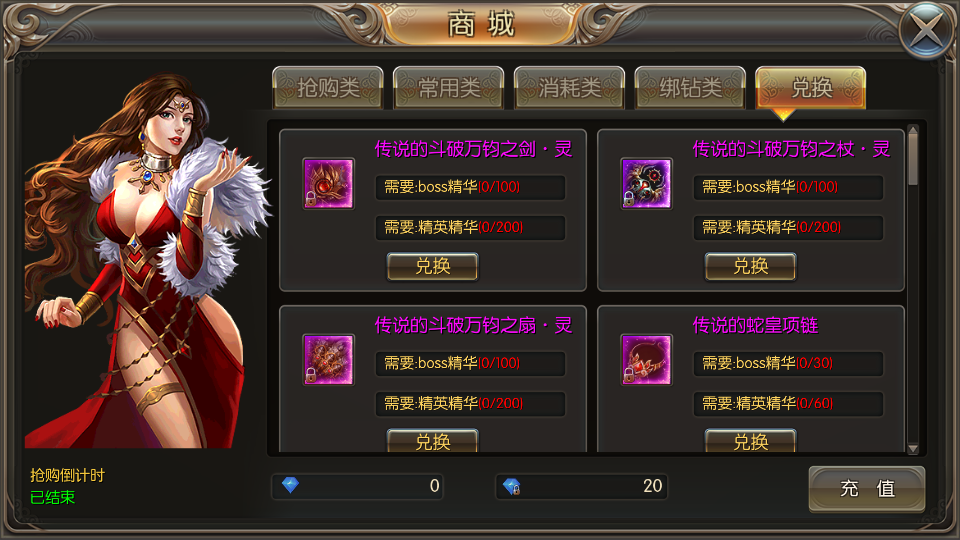
Task: Select the 消耗类 tab
Action: click(x=569, y=88)
